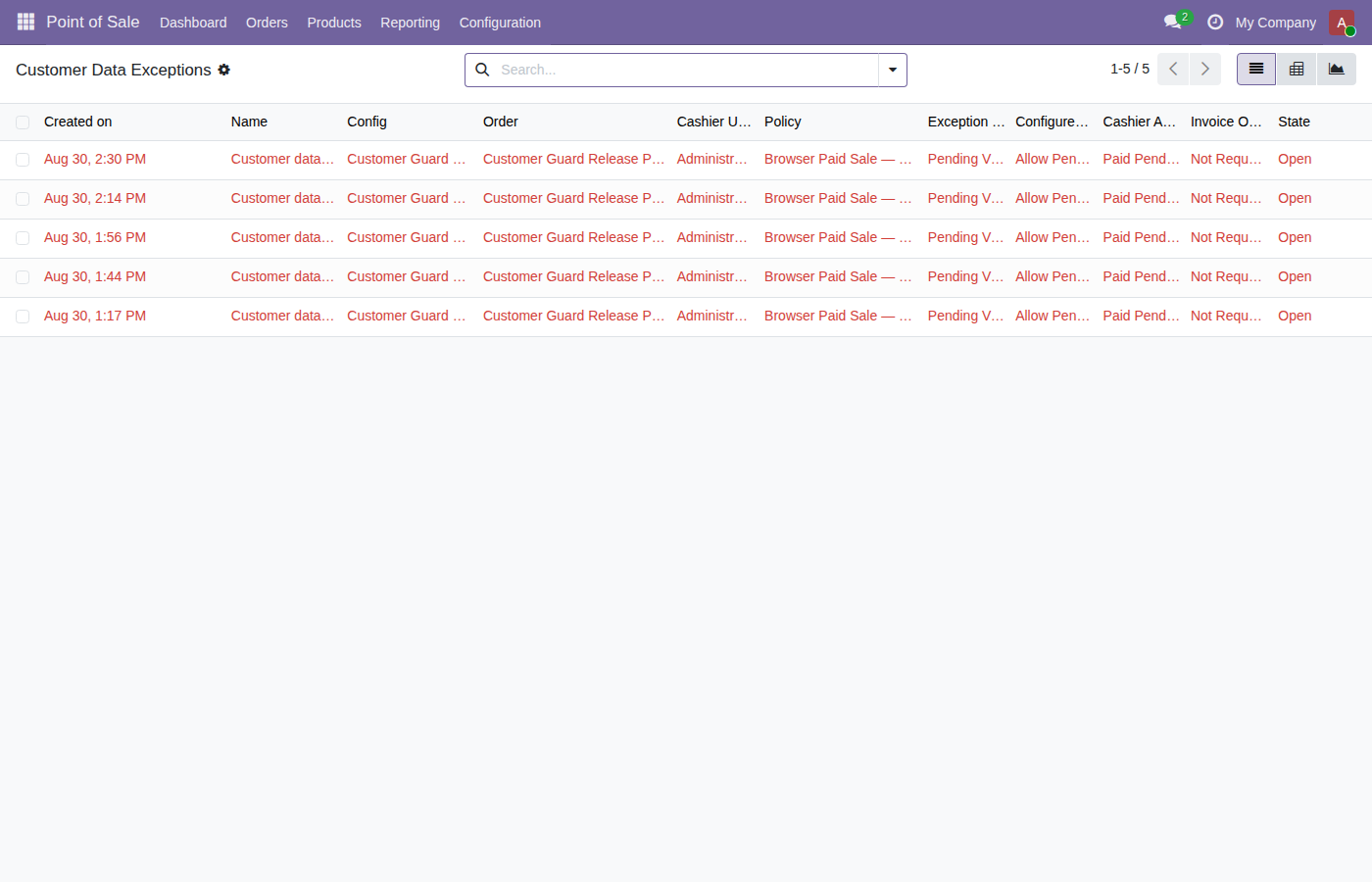Click Customer Guard Release order in 1:56 PM row
This screenshot has height=882, width=1372.
[573, 237]
